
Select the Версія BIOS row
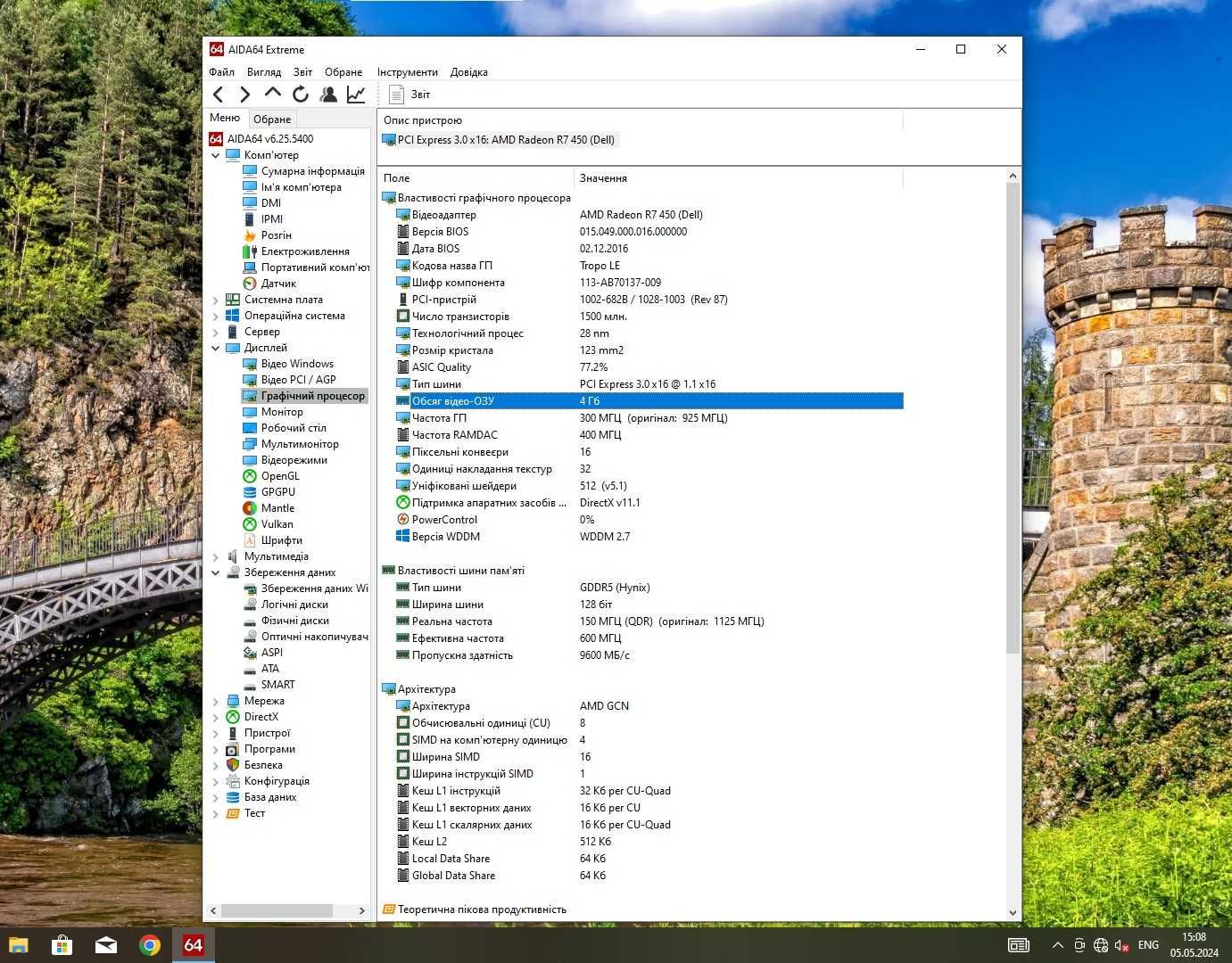tap(641, 232)
